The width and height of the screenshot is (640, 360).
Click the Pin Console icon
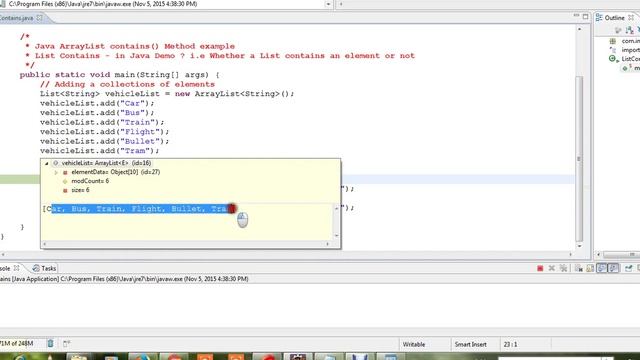(629, 268)
